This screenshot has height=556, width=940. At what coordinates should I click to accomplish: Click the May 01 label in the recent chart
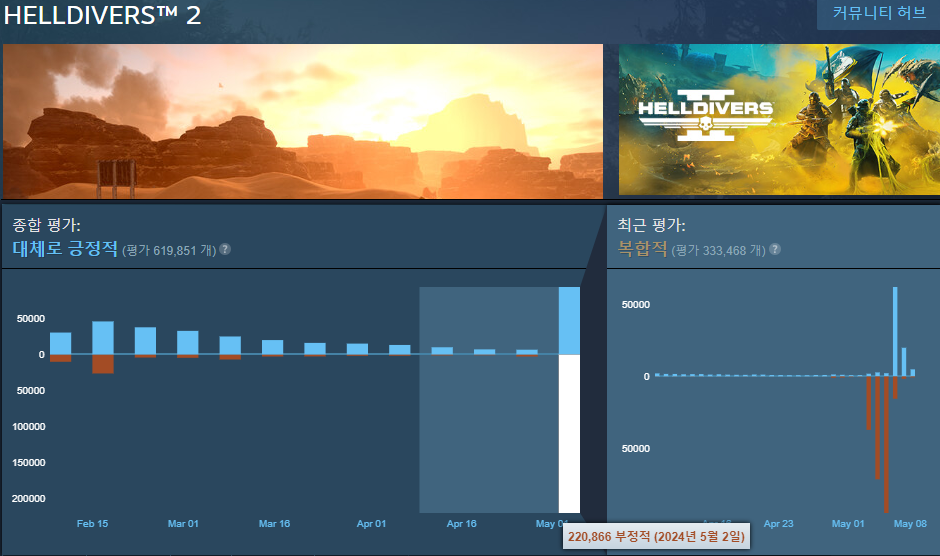click(x=848, y=524)
